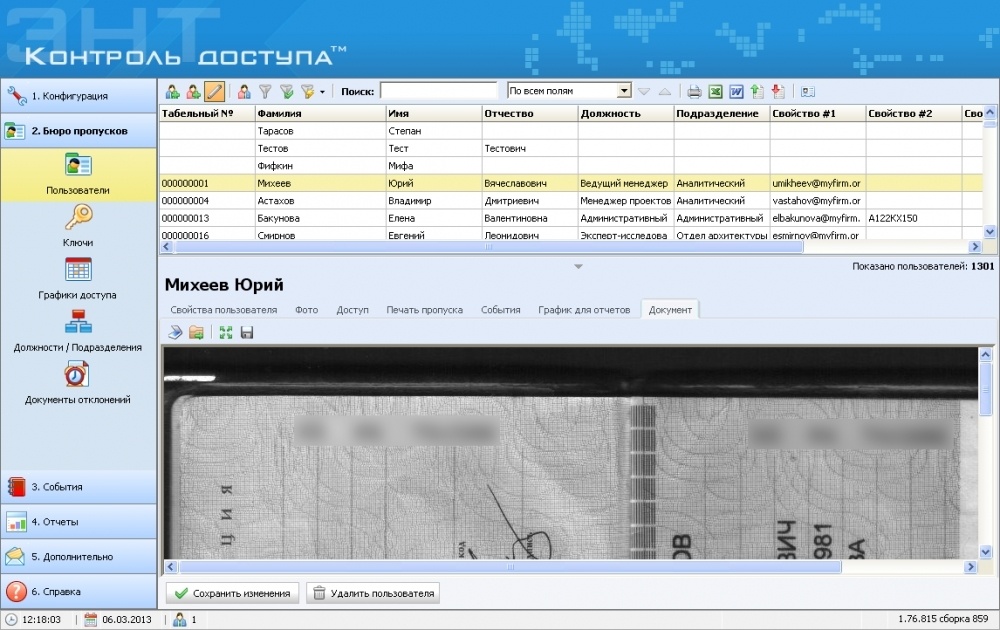This screenshot has height=630, width=1000.
Task: Export the table to Excel
Action: pos(715,92)
